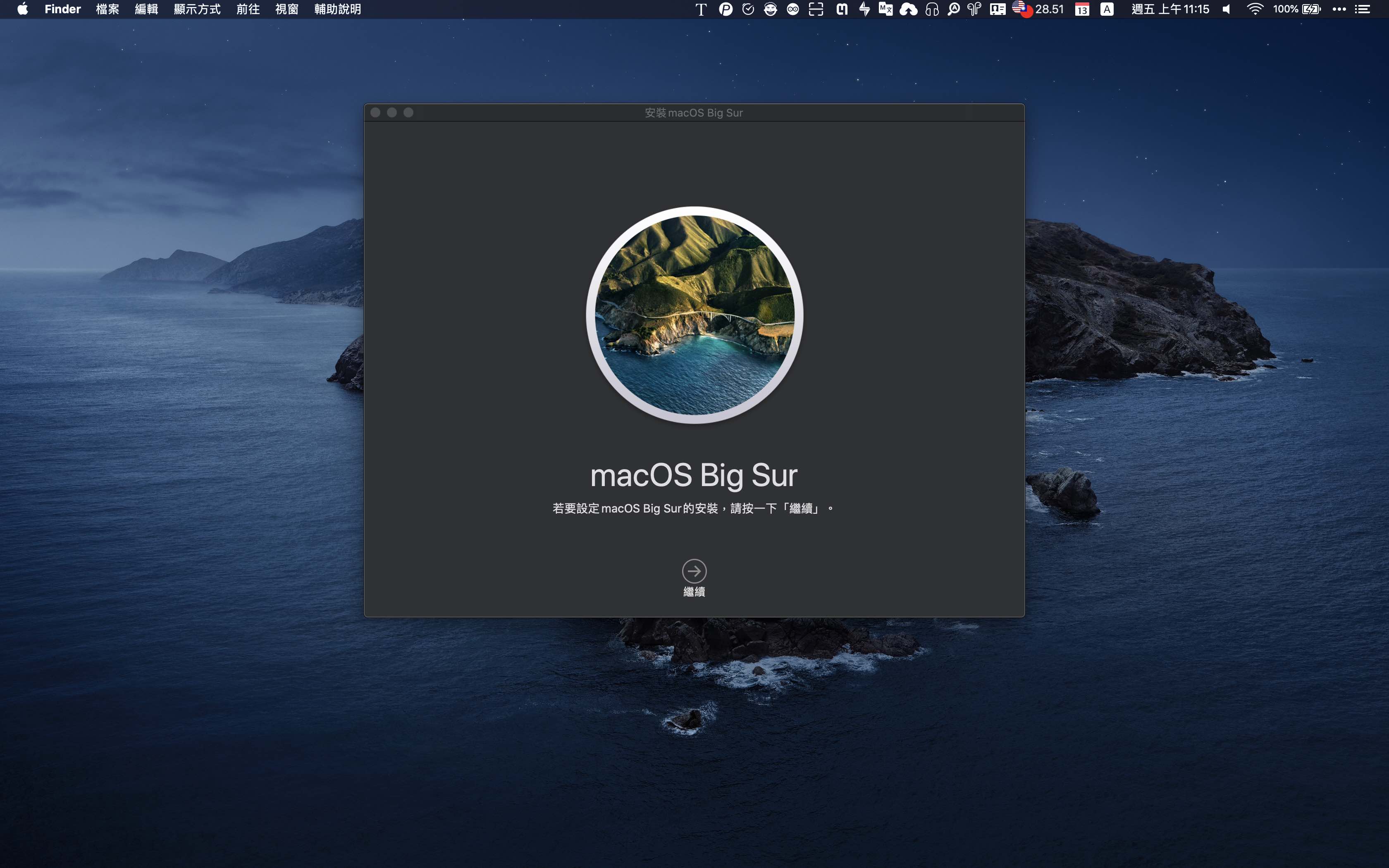Open the 檔案 menu
The image size is (1389, 868).
tap(107, 9)
